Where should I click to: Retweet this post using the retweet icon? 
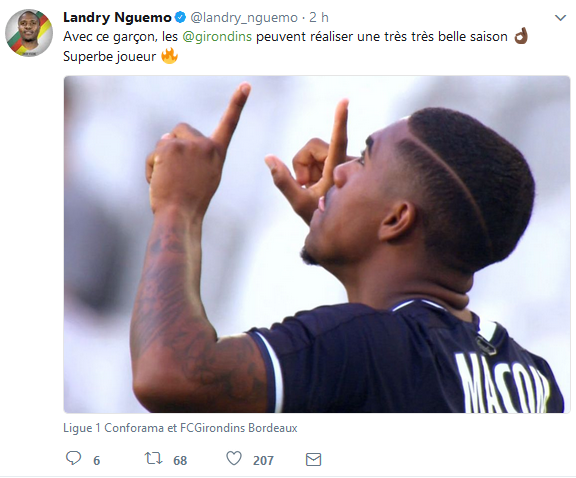pos(153,459)
